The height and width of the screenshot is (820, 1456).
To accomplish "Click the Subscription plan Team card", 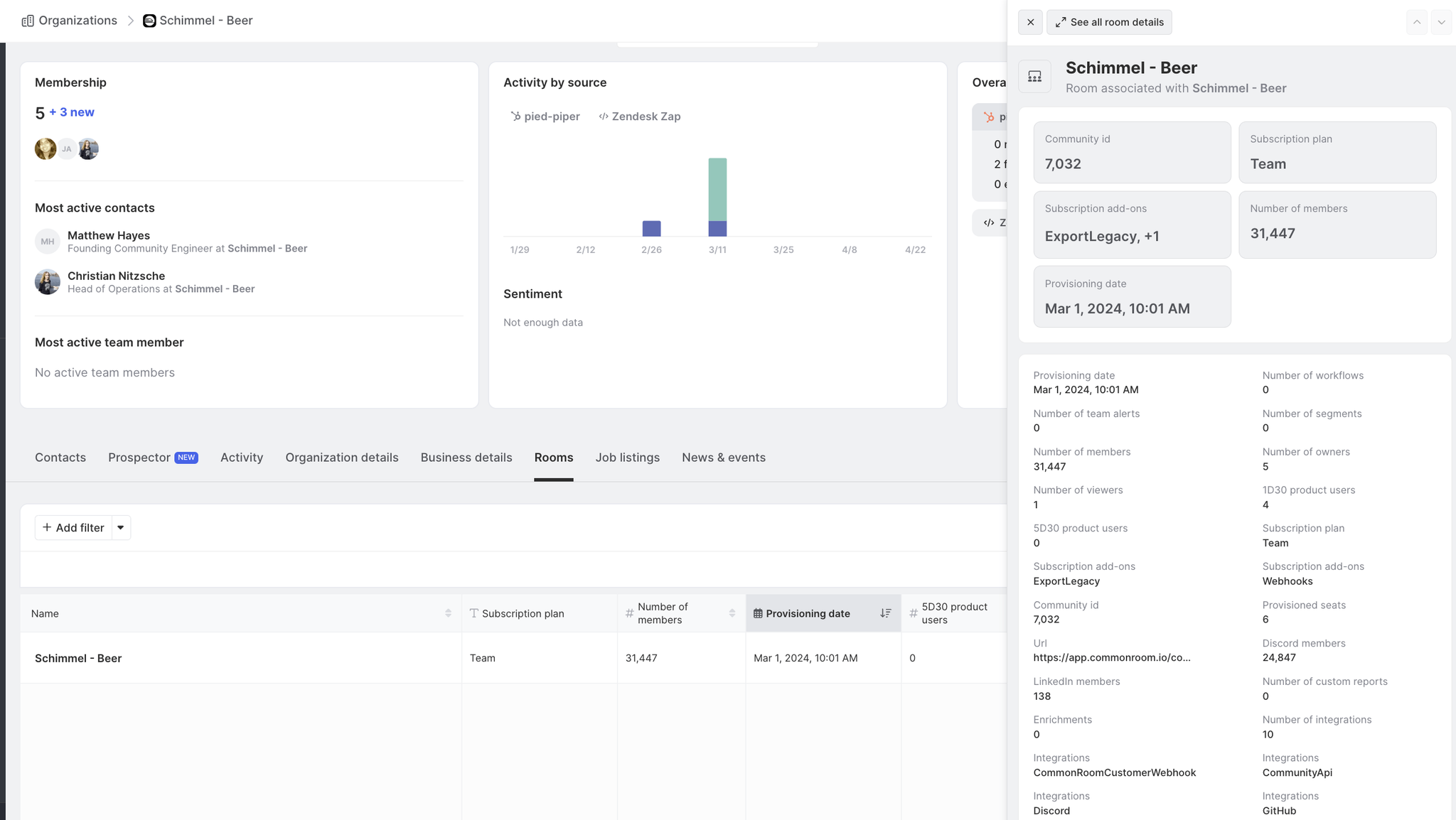I will pyautogui.click(x=1337, y=152).
